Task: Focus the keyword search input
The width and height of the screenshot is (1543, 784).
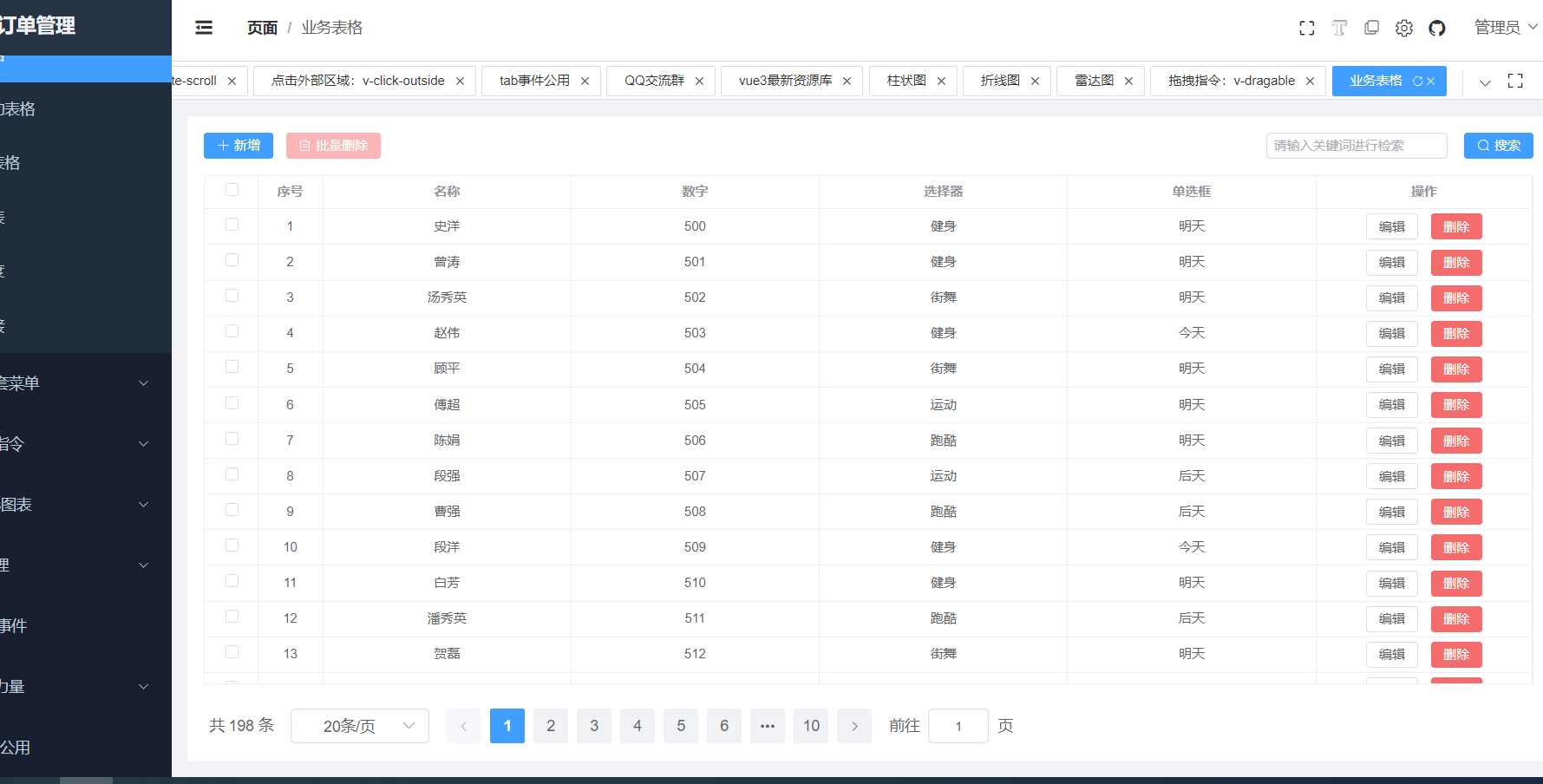Action: [x=1357, y=146]
